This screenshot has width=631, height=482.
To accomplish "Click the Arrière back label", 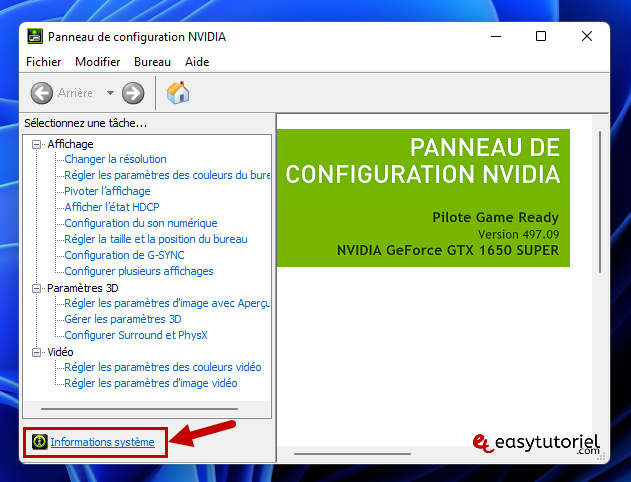I will (75, 93).
